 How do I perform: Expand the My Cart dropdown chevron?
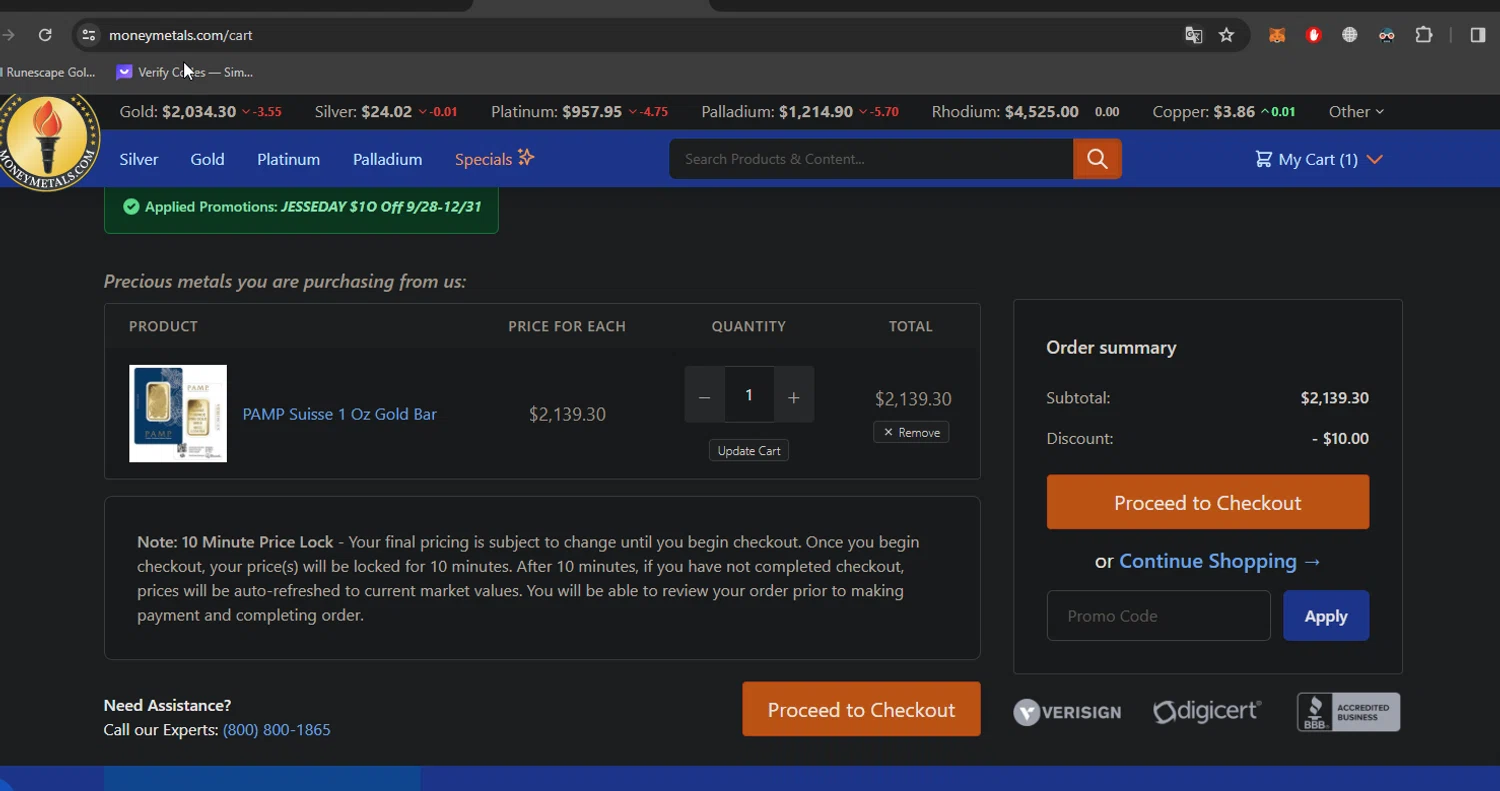point(1374,159)
